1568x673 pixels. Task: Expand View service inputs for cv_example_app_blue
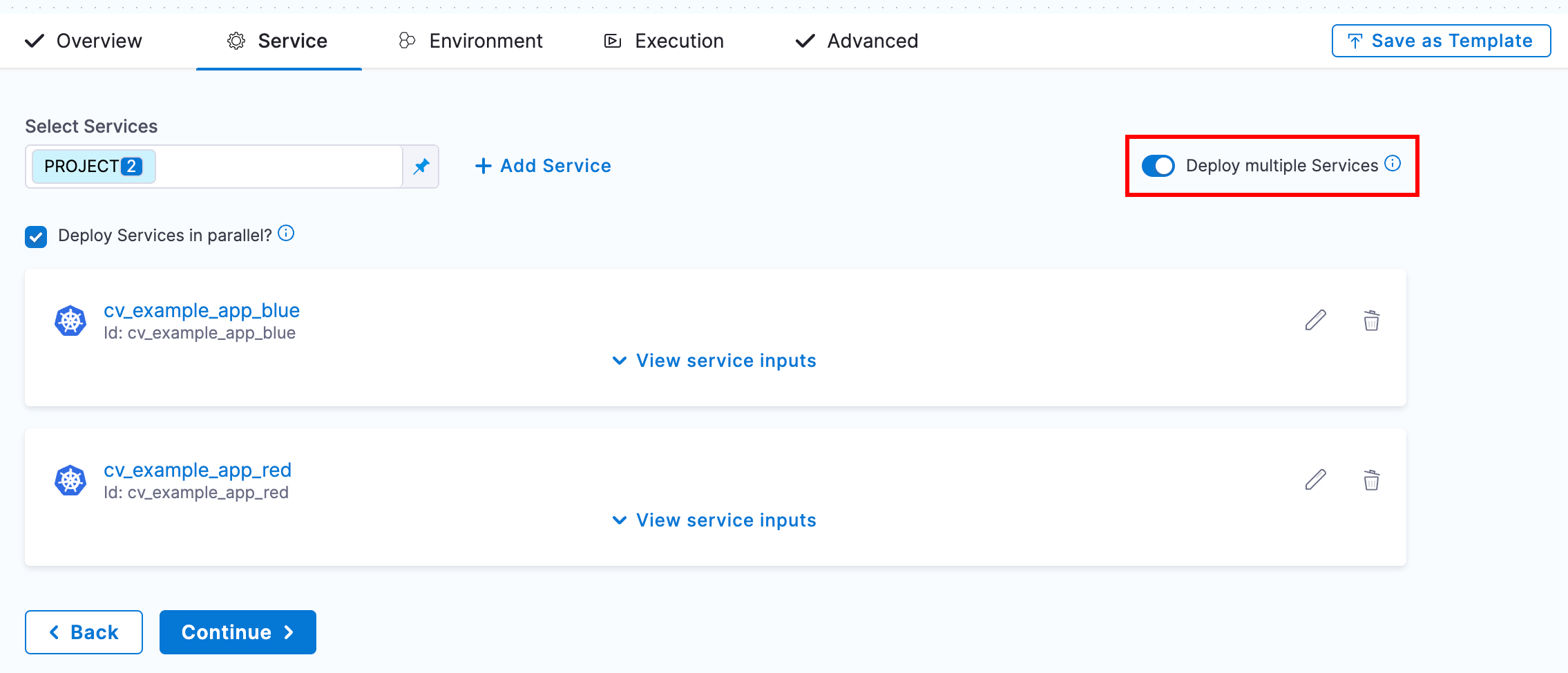click(714, 361)
